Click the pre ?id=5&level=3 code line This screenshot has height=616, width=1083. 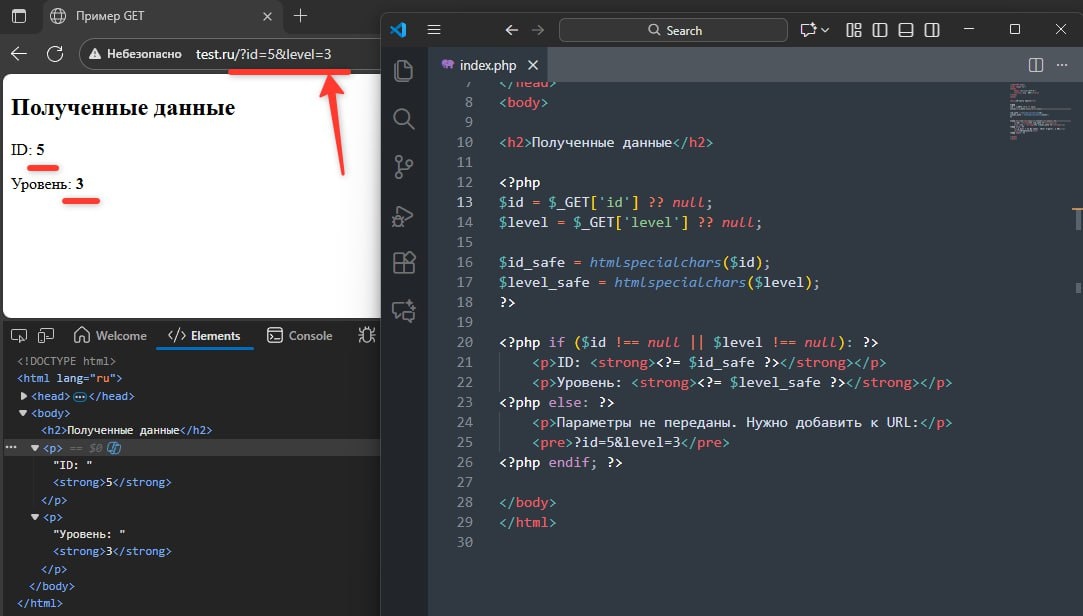point(630,443)
